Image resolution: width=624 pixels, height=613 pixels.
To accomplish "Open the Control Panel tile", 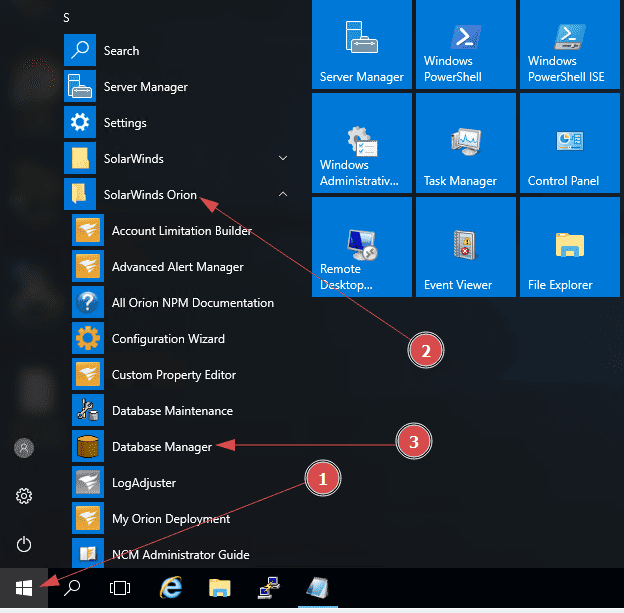I will coord(569,143).
